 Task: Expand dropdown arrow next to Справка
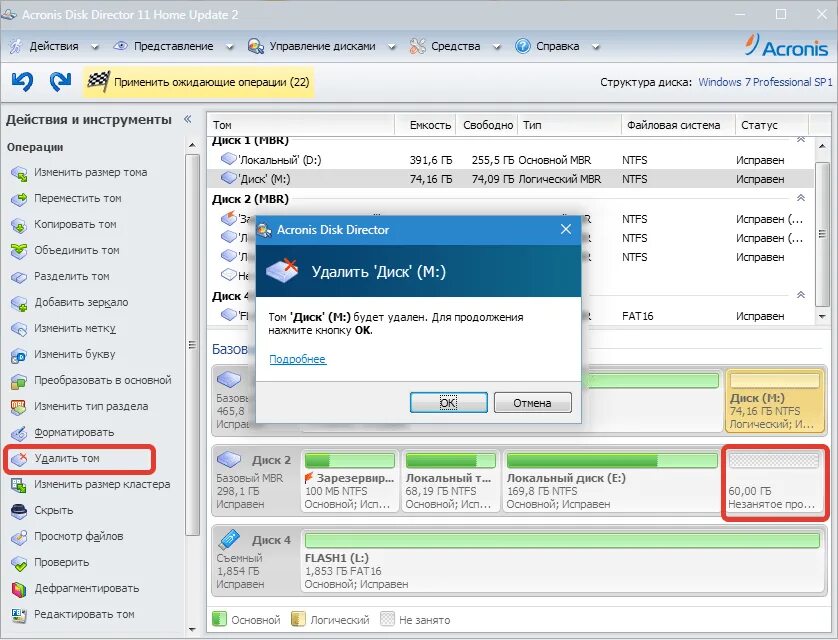click(595, 47)
